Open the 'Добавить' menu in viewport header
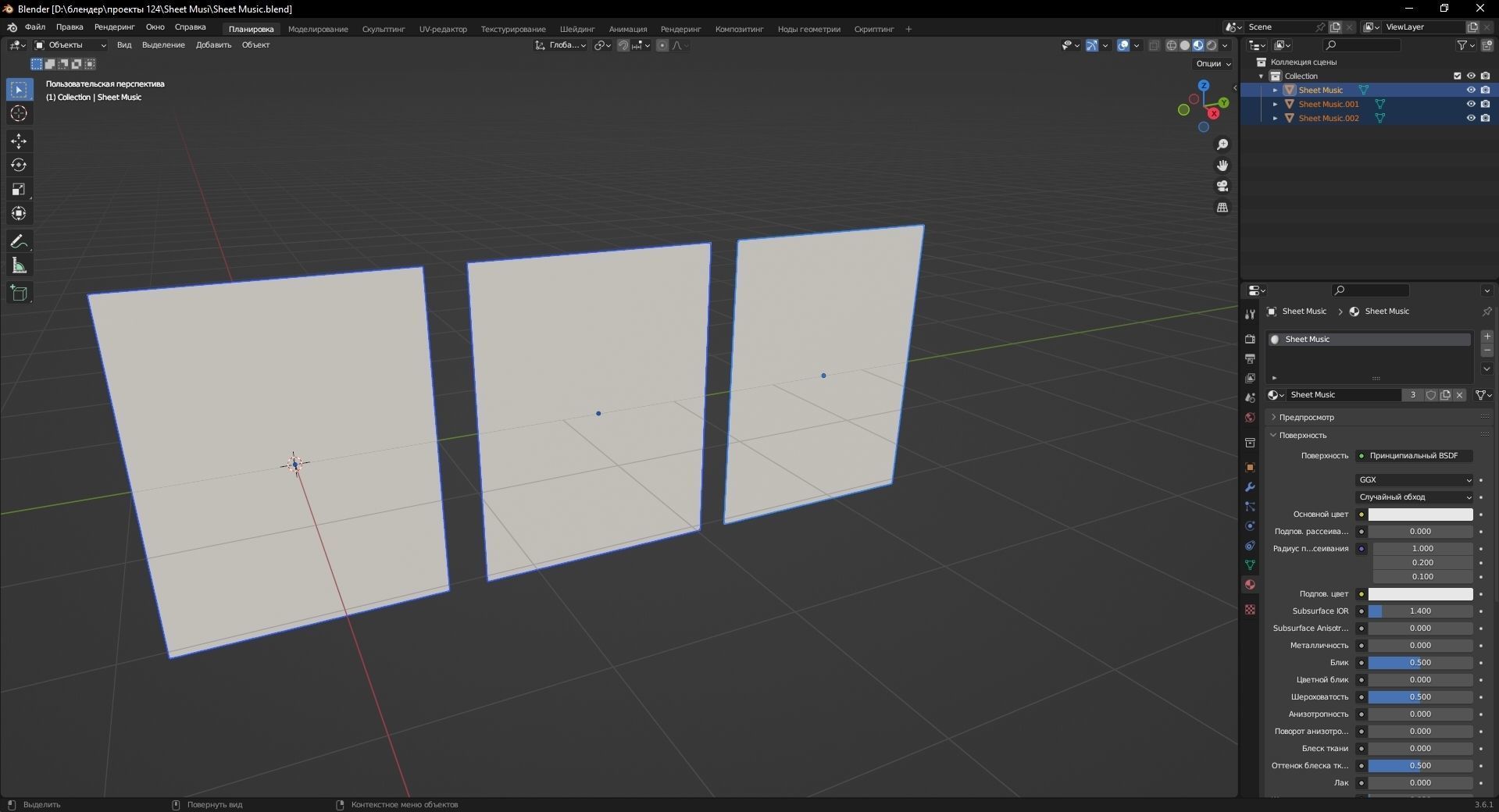The width and height of the screenshot is (1499, 812). click(213, 45)
